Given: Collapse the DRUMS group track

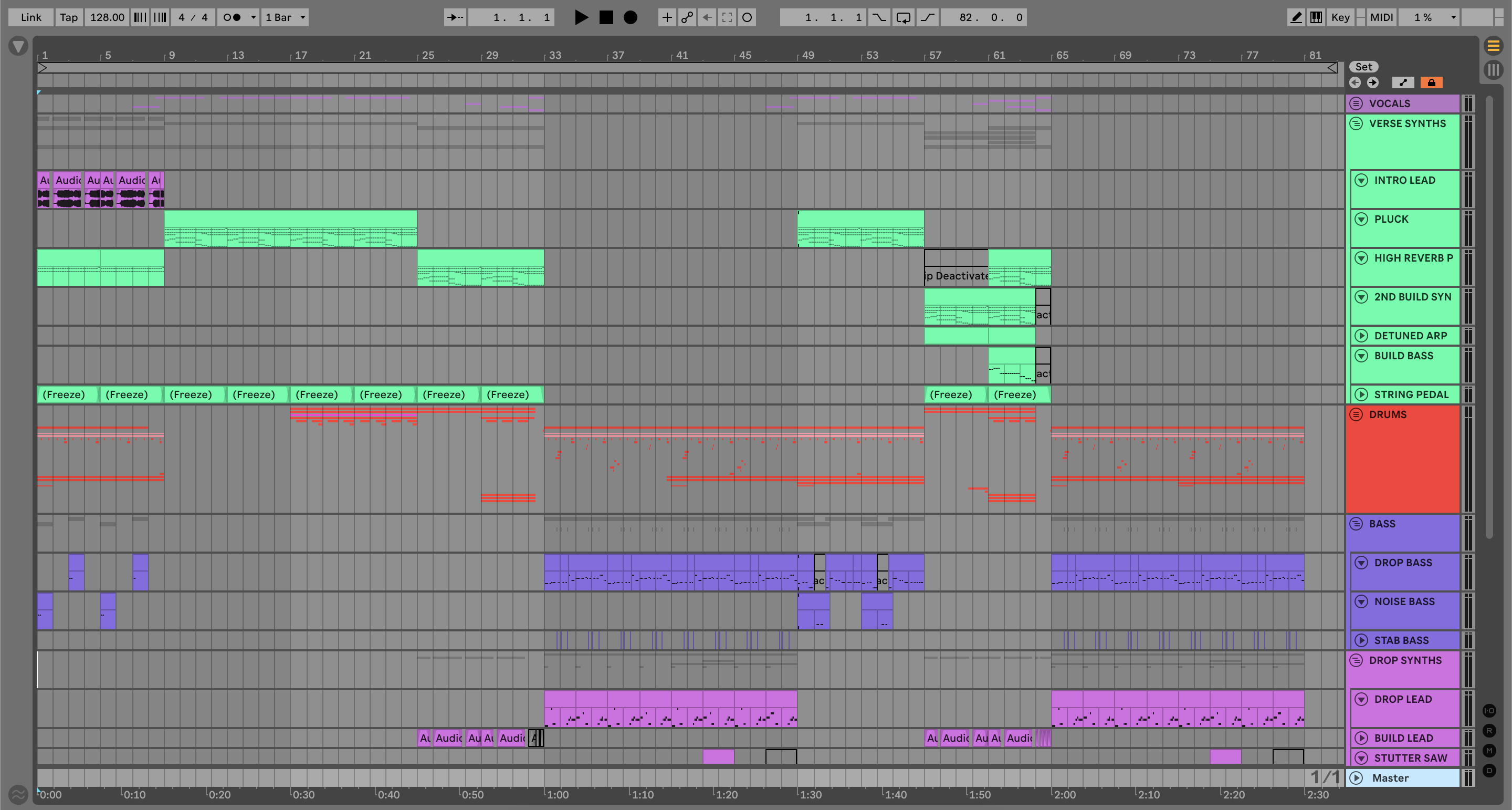Looking at the screenshot, I should pos(1356,414).
